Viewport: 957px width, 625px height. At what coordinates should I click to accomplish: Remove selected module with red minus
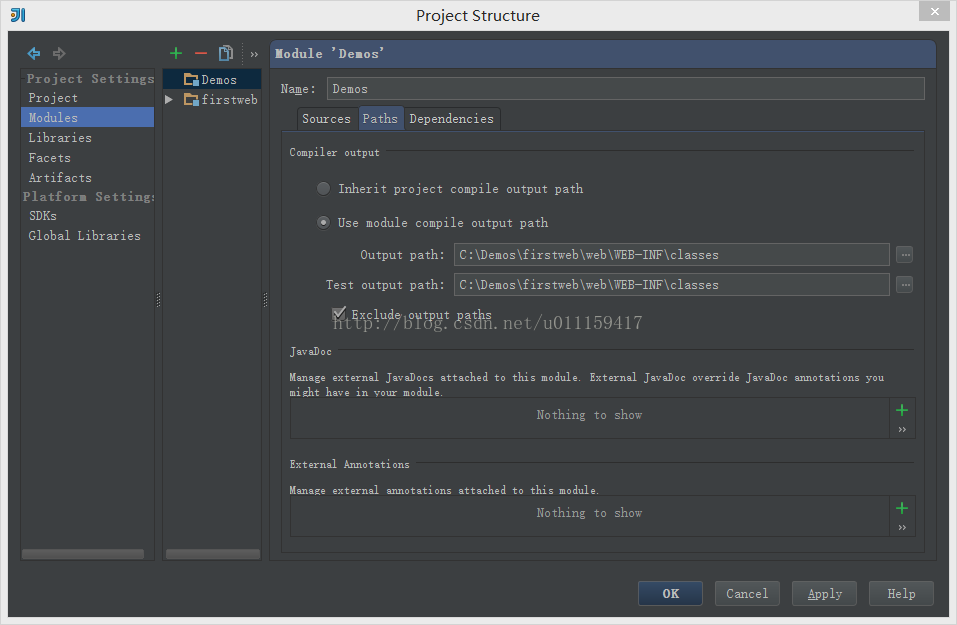point(201,54)
